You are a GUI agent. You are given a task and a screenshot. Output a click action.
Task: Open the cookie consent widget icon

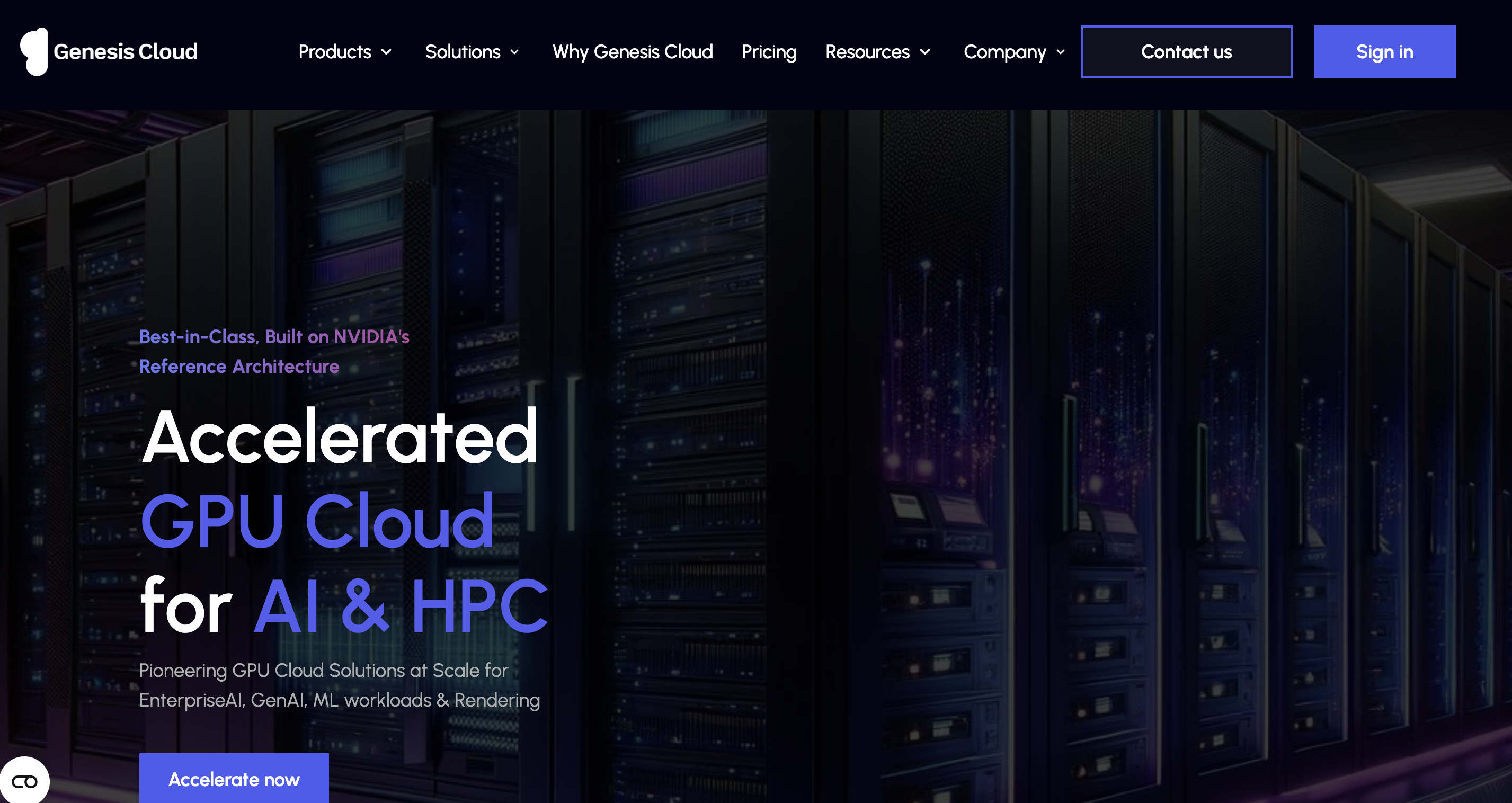point(25,781)
